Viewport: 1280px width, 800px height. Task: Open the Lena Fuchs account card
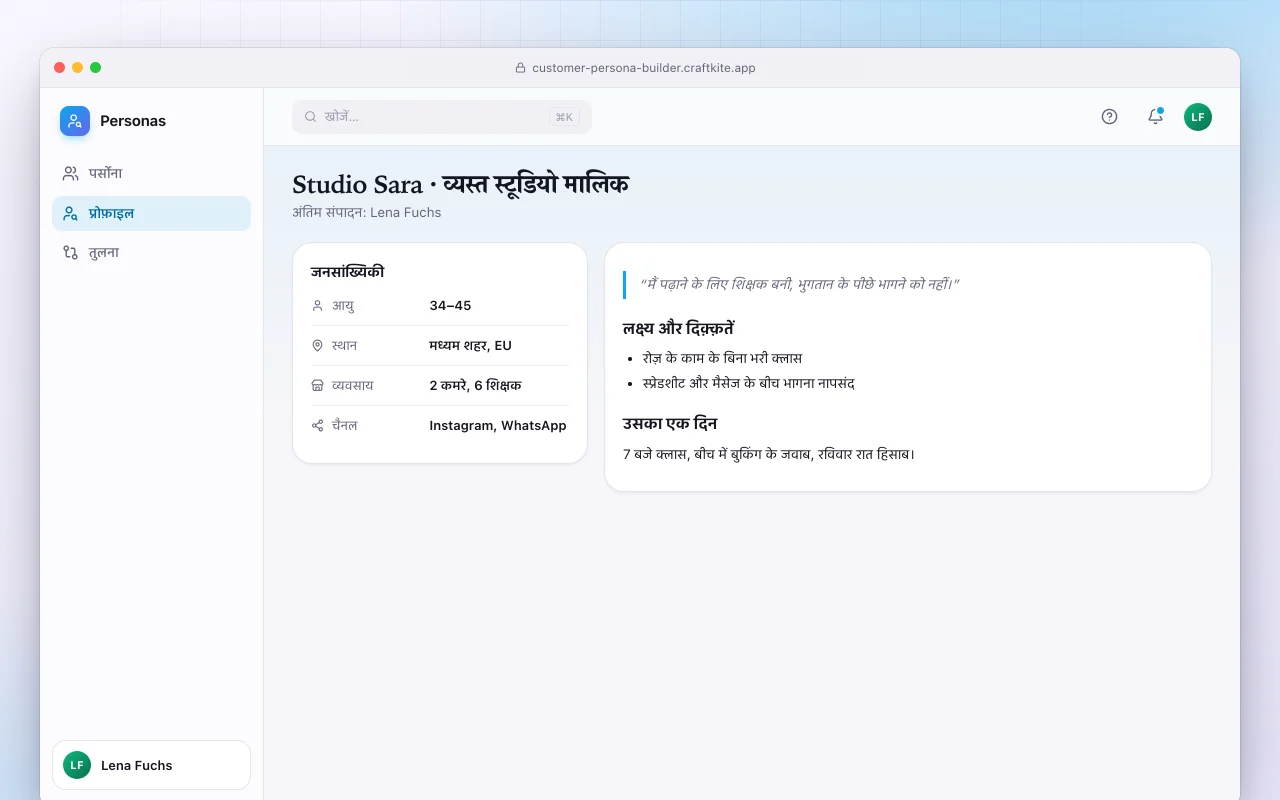point(151,765)
